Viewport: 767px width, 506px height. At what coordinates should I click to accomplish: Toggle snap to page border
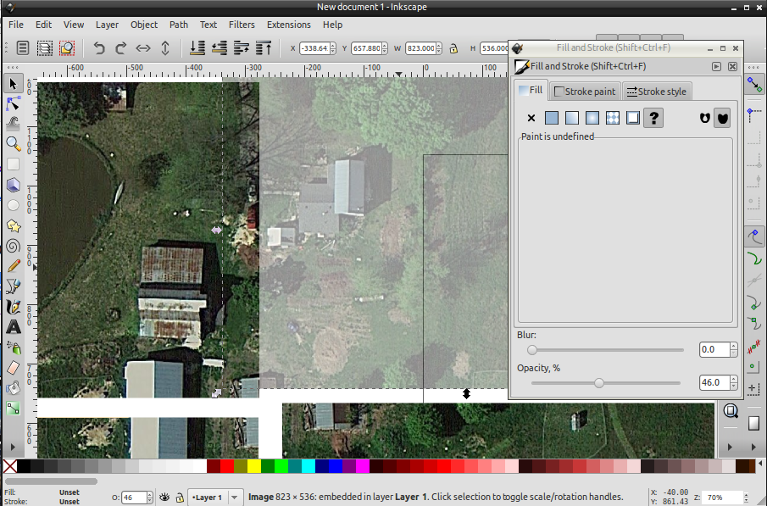(754, 423)
